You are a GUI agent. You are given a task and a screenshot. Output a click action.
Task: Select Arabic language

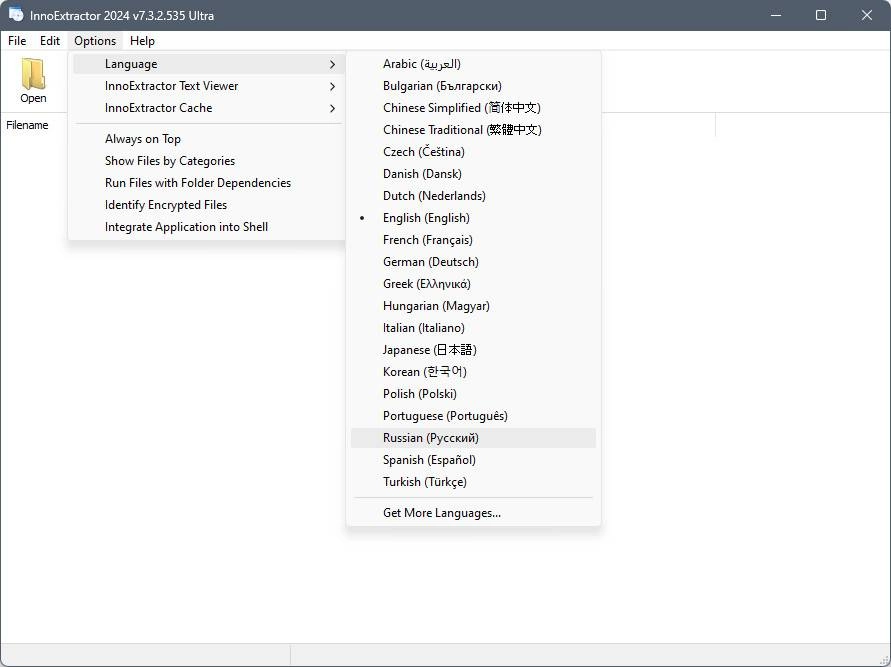click(473, 64)
